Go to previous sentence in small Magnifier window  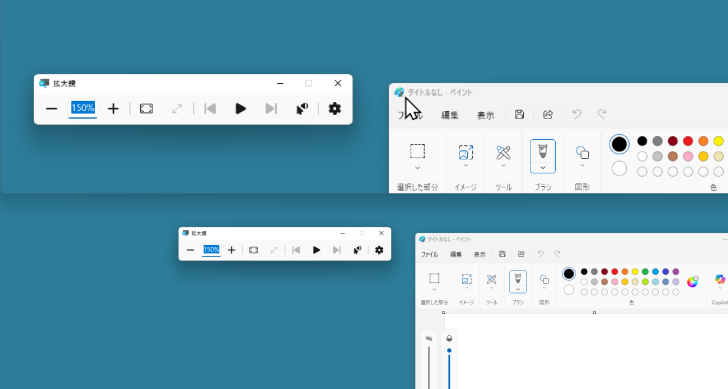[x=296, y=250]
